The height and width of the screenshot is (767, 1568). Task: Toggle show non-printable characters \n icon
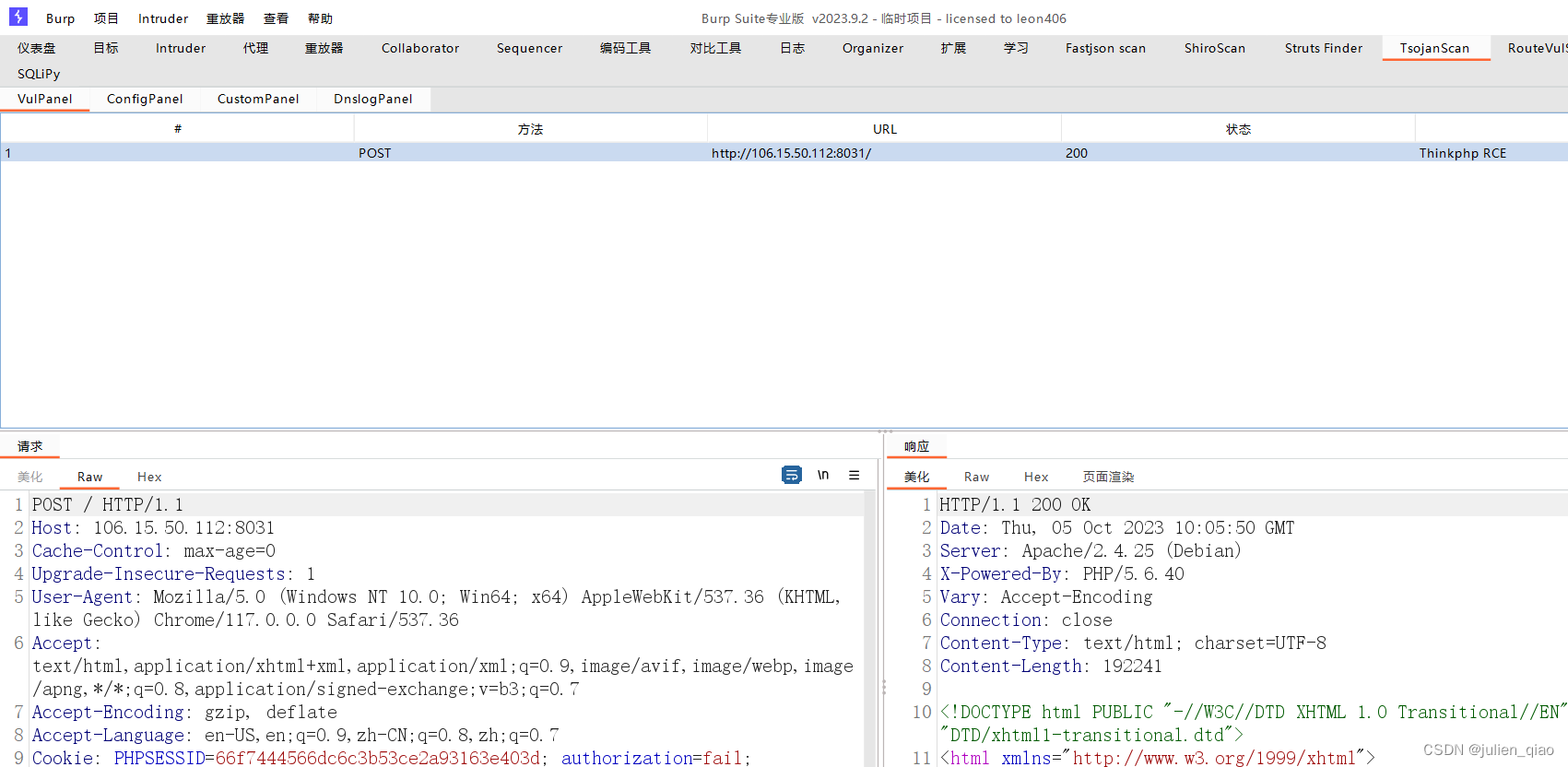point(823,475)
